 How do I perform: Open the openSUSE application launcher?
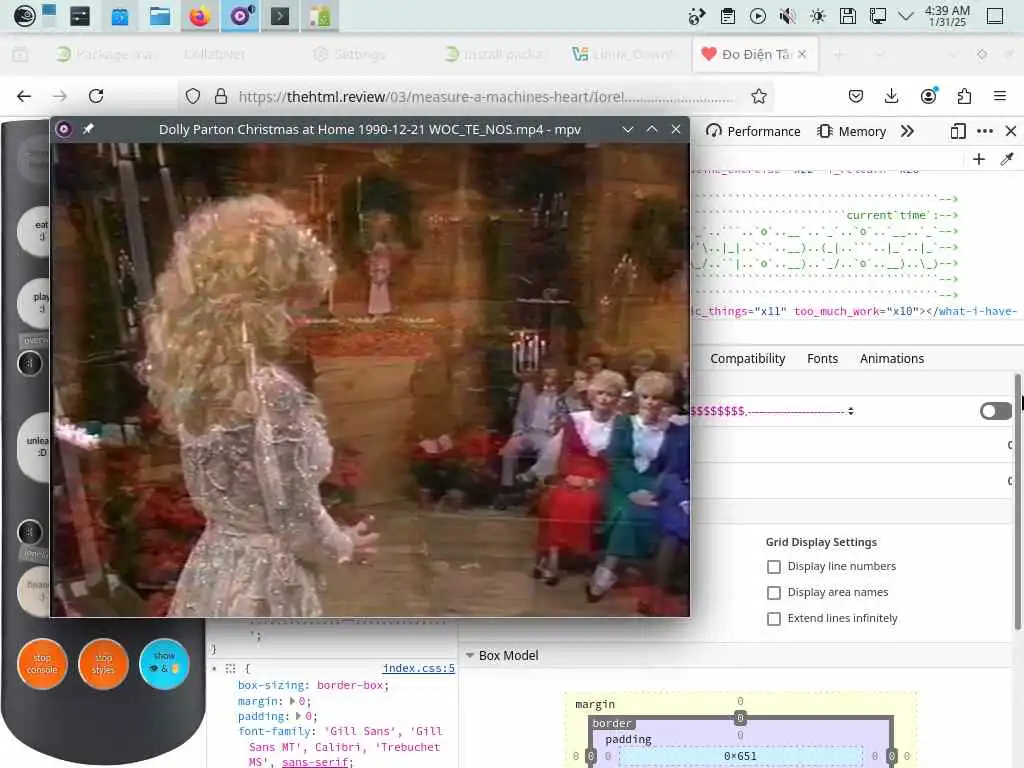pyautogui.click(x=24, y=16)
